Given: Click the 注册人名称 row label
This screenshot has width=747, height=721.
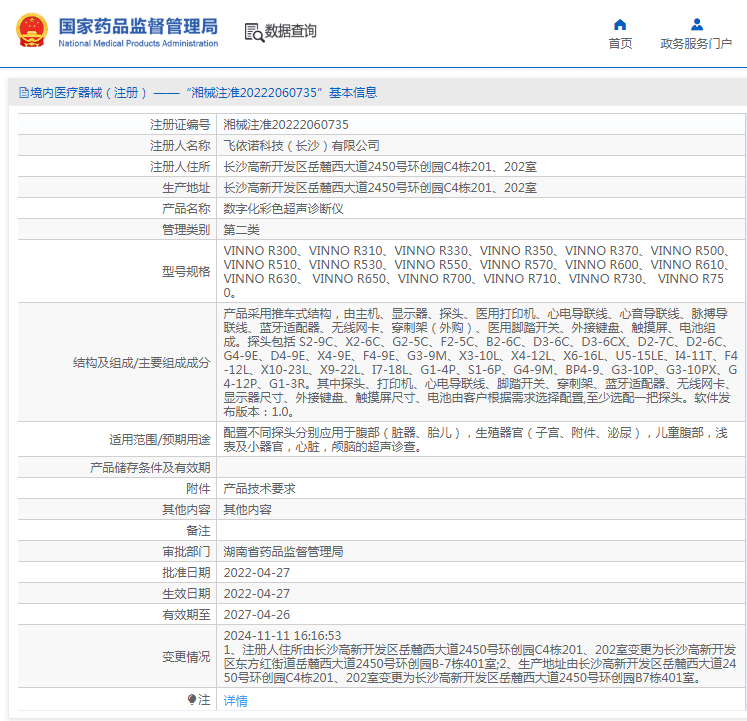Looking at the screenshot, I should pos(180,146).
